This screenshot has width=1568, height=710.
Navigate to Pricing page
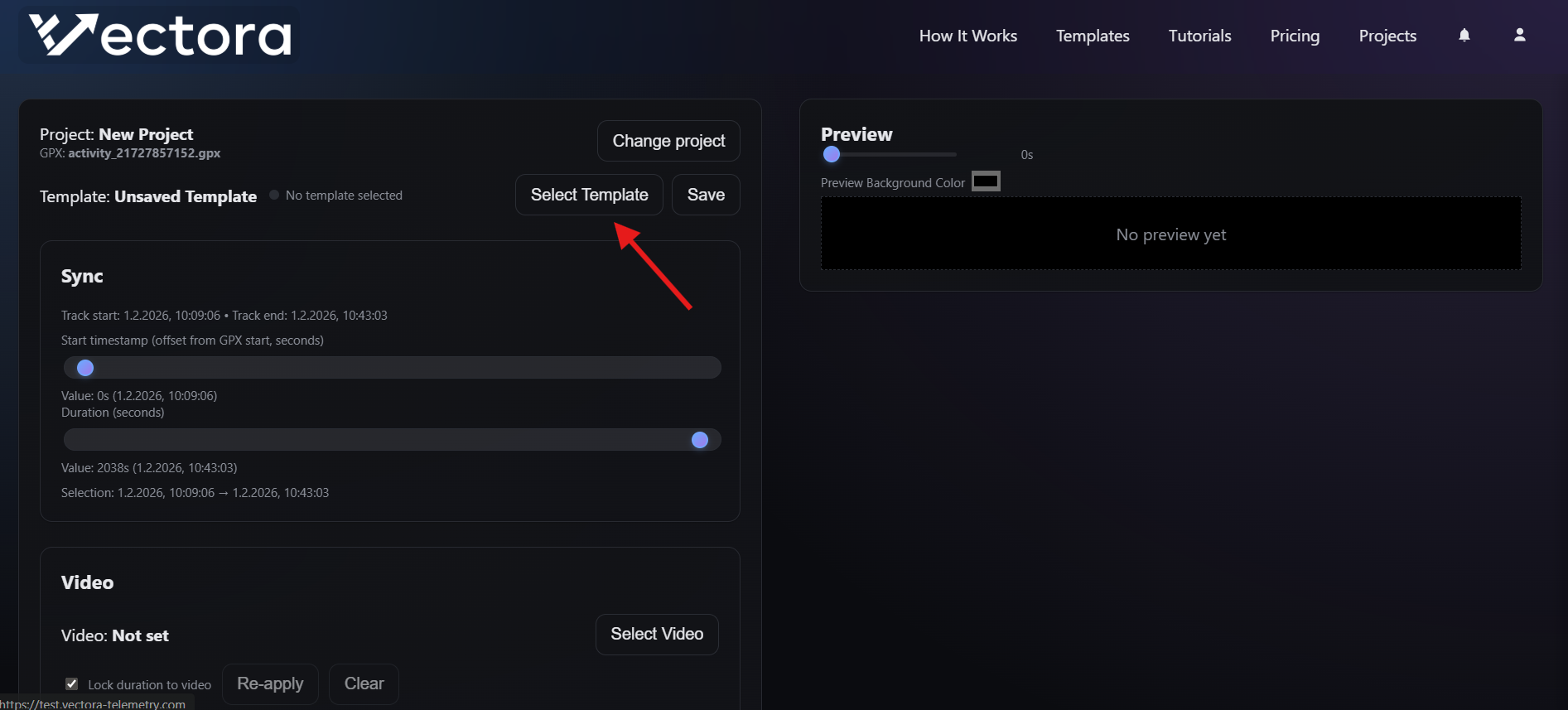point(1294,36)
